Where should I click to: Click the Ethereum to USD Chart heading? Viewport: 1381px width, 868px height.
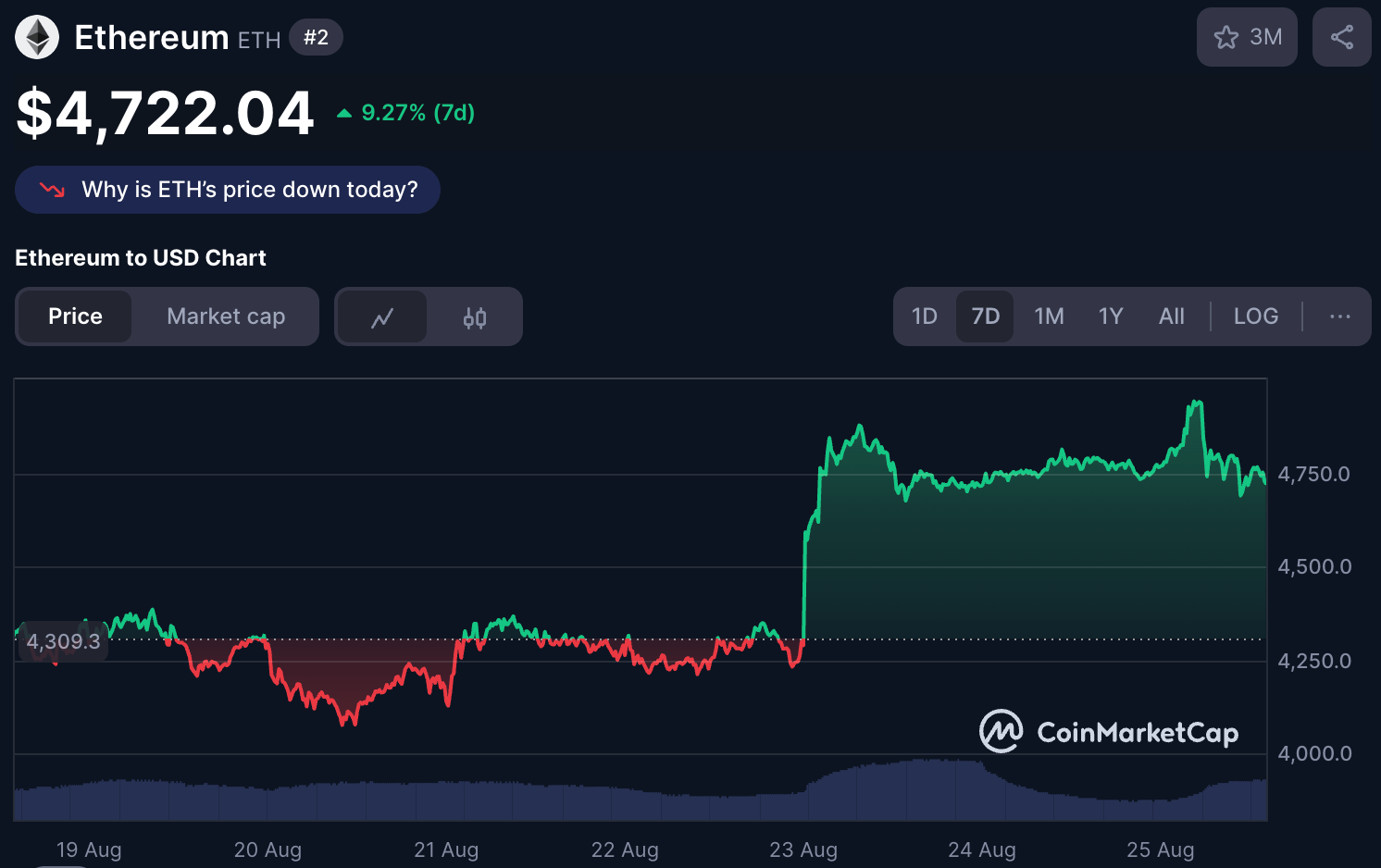(141, 258)
